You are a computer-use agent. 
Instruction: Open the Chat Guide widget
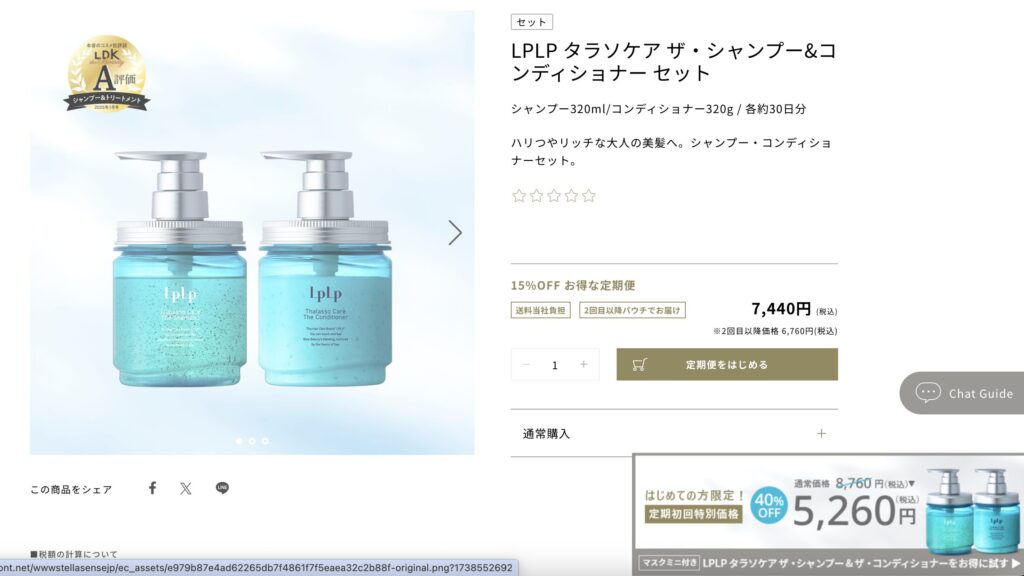[963, 393]
